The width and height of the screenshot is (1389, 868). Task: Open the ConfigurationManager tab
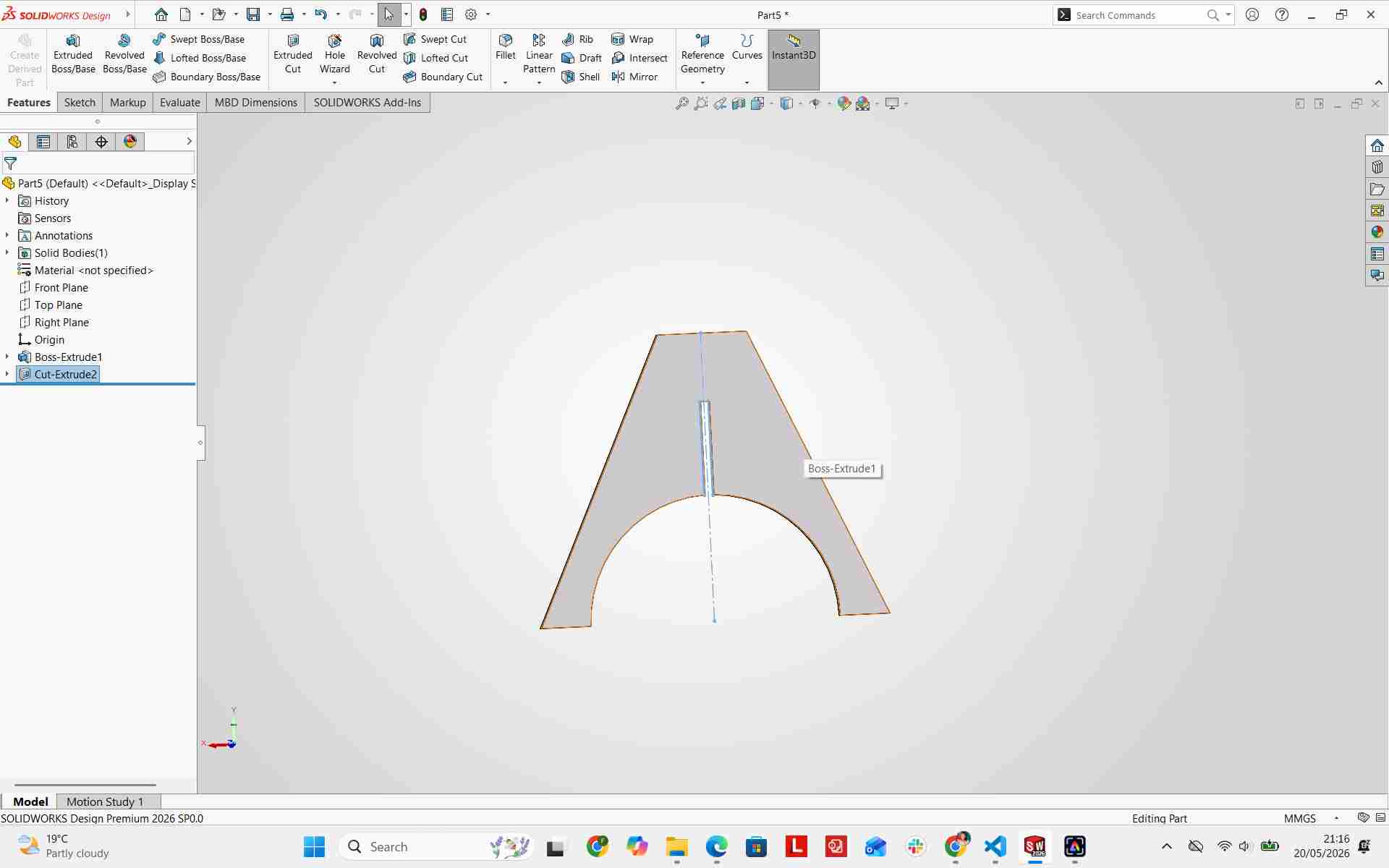[72, 142]
